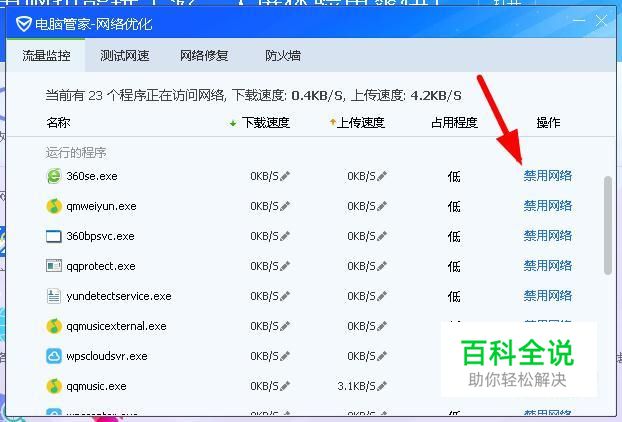Click the 360se.exe browser icon

click(x=54, y=176)
